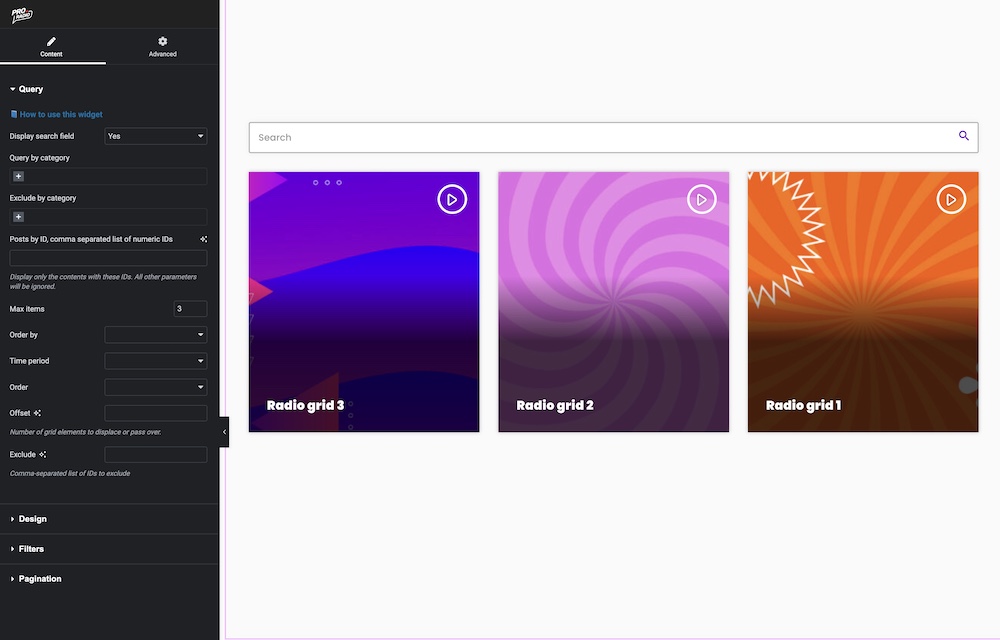
Task: Expand the Filters section
Action: 31,549
